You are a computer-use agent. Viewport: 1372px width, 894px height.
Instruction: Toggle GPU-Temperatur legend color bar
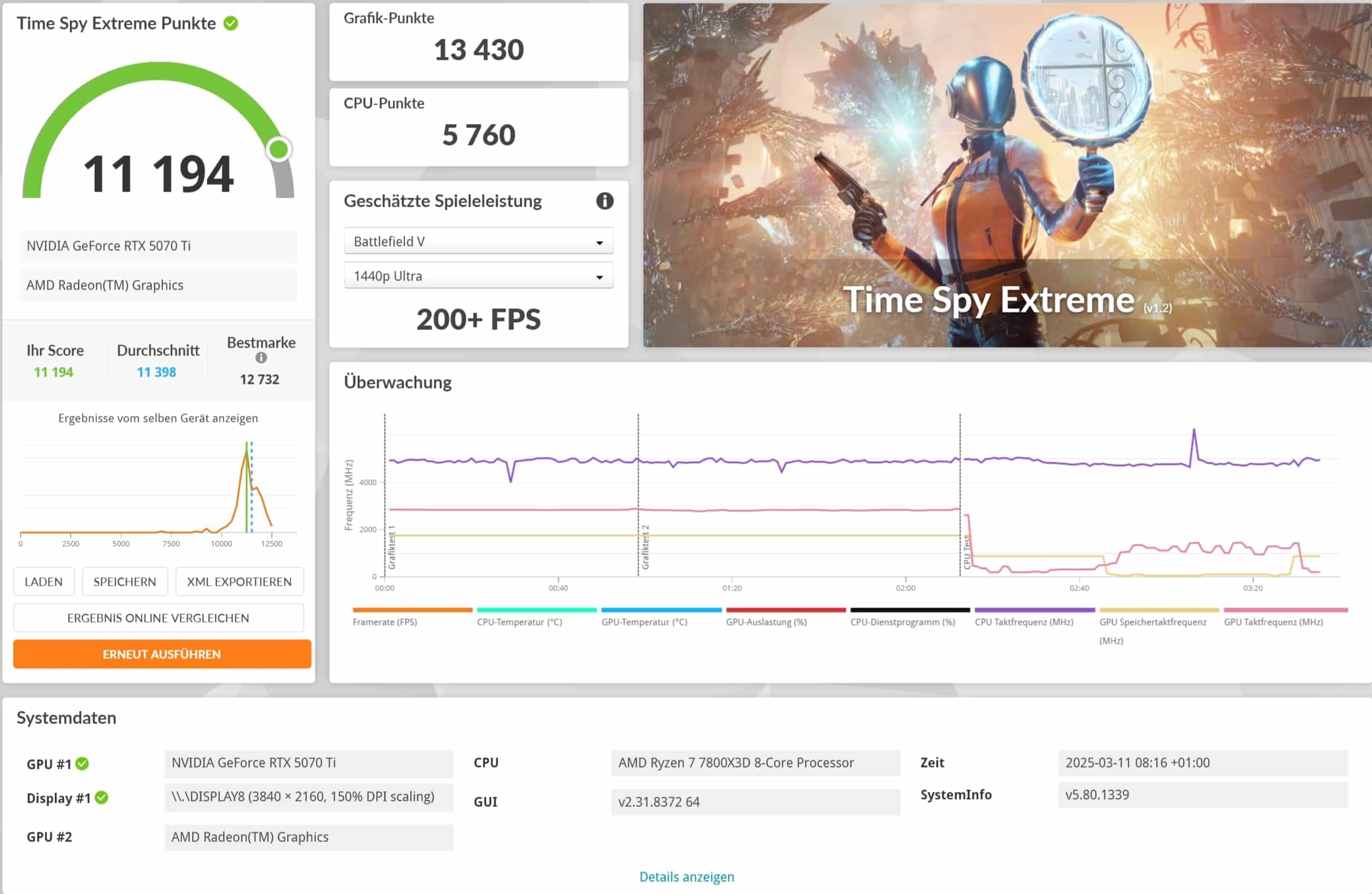[661, 610]
